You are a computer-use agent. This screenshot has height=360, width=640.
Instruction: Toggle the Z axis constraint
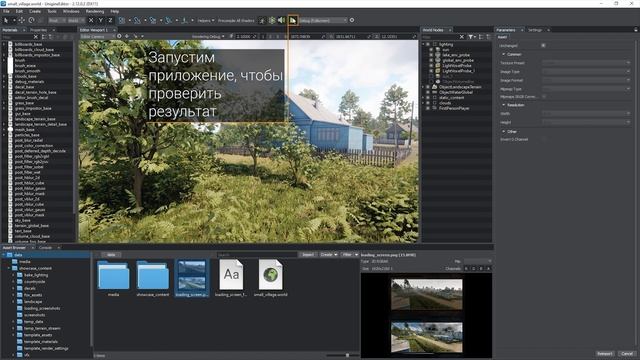pyautogui.click(x=110, y=20)
